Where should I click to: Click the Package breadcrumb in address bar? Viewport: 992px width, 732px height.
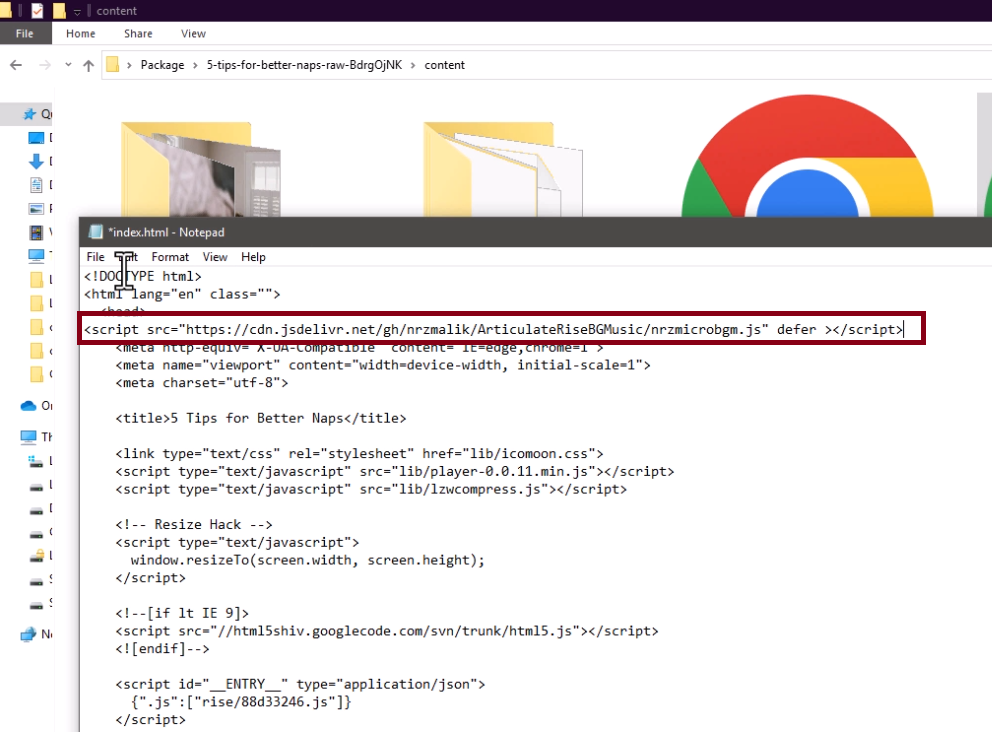click(x=162, y=65)
